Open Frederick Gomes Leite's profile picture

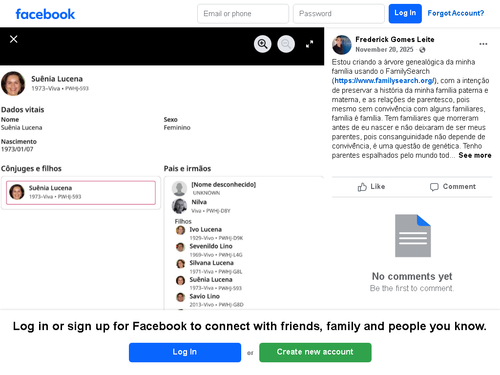pyautogui.click(x=342, y=45)
